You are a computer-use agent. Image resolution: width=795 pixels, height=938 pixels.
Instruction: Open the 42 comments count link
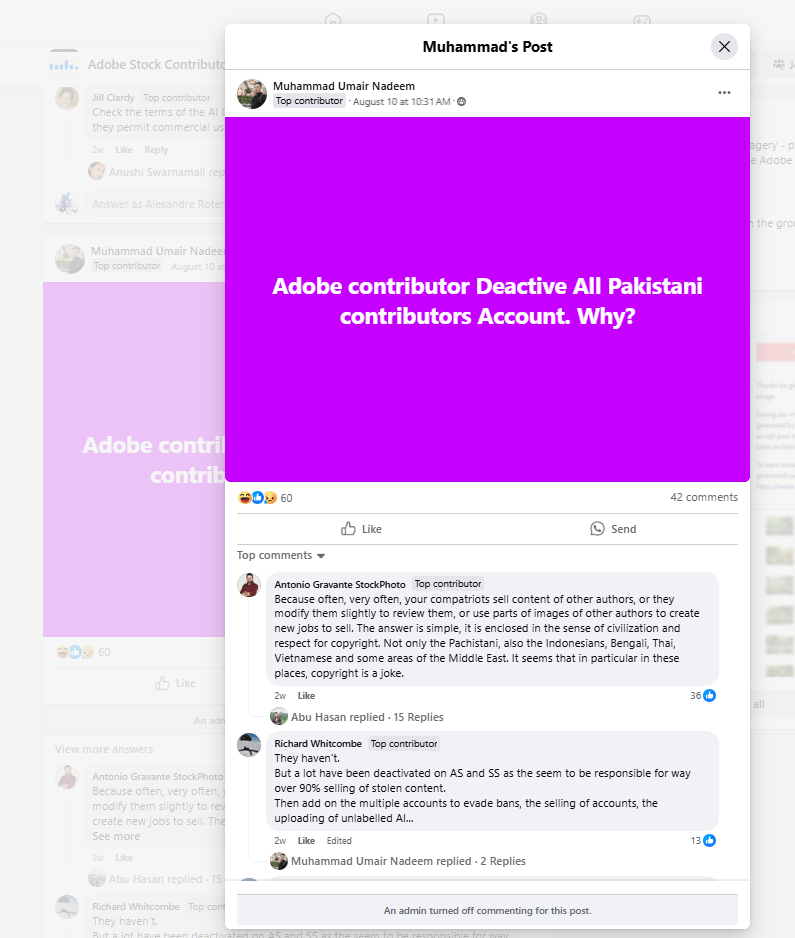tap(704, 497)
